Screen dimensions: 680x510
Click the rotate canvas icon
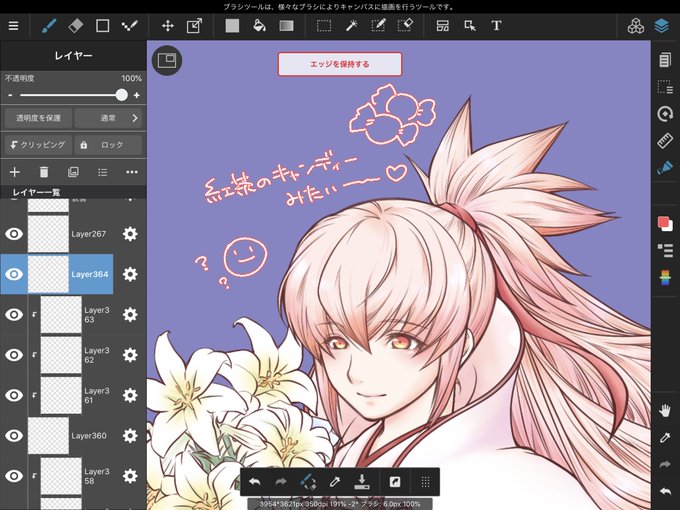pos(665,114)
